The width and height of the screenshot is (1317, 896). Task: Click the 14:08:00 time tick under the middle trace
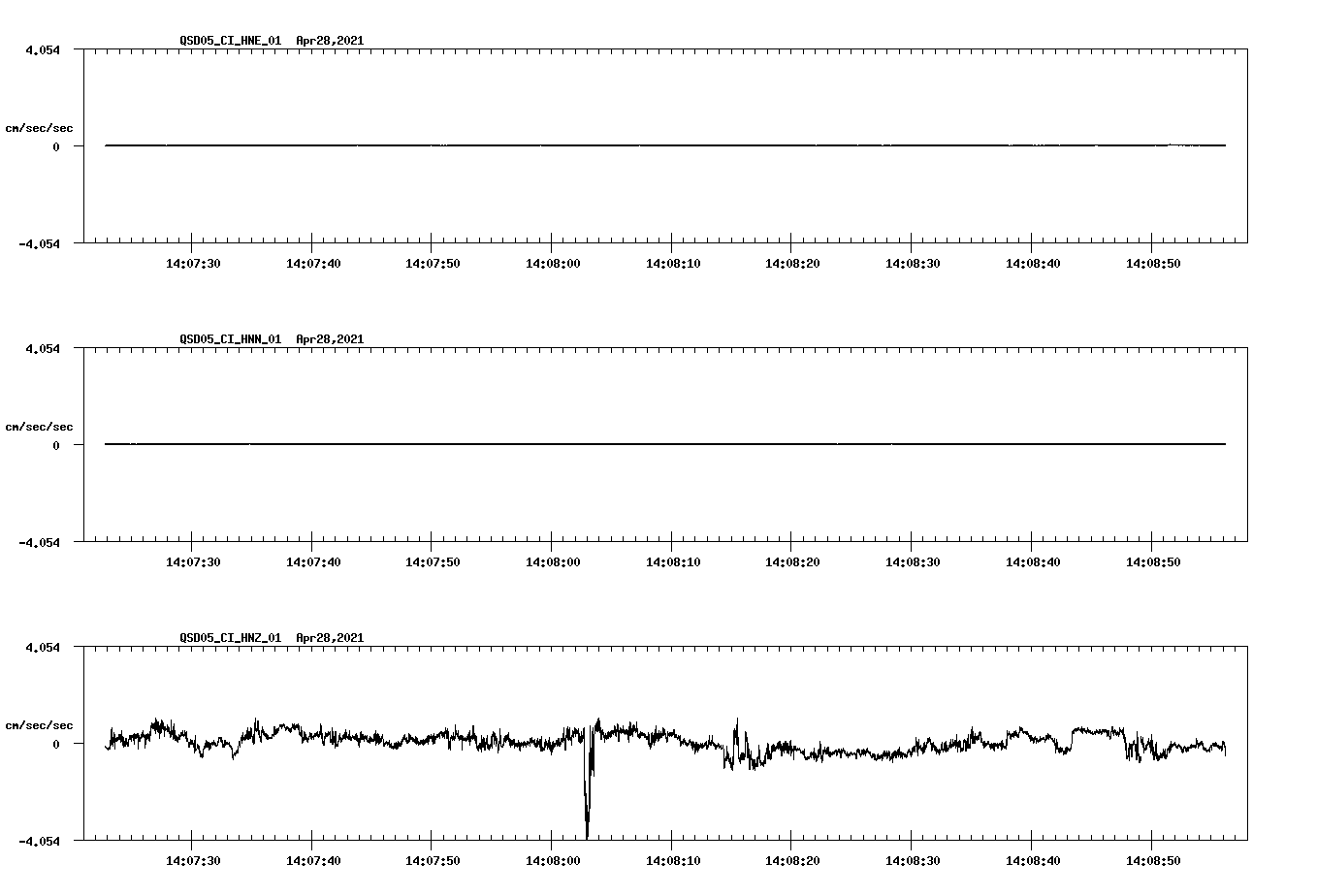click(x=554, y=560)
